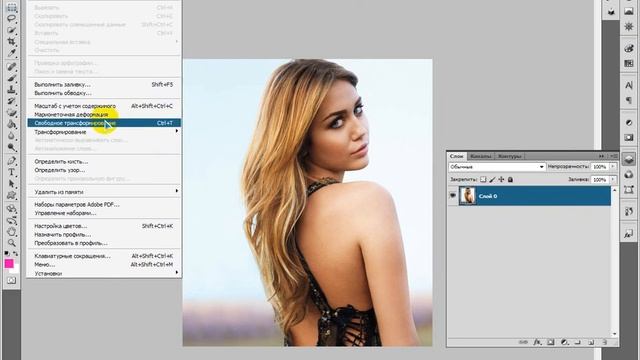Select the Crop tool
This screenshot has width=640, height=360.
pyautogui.click(x=12, y=41)
